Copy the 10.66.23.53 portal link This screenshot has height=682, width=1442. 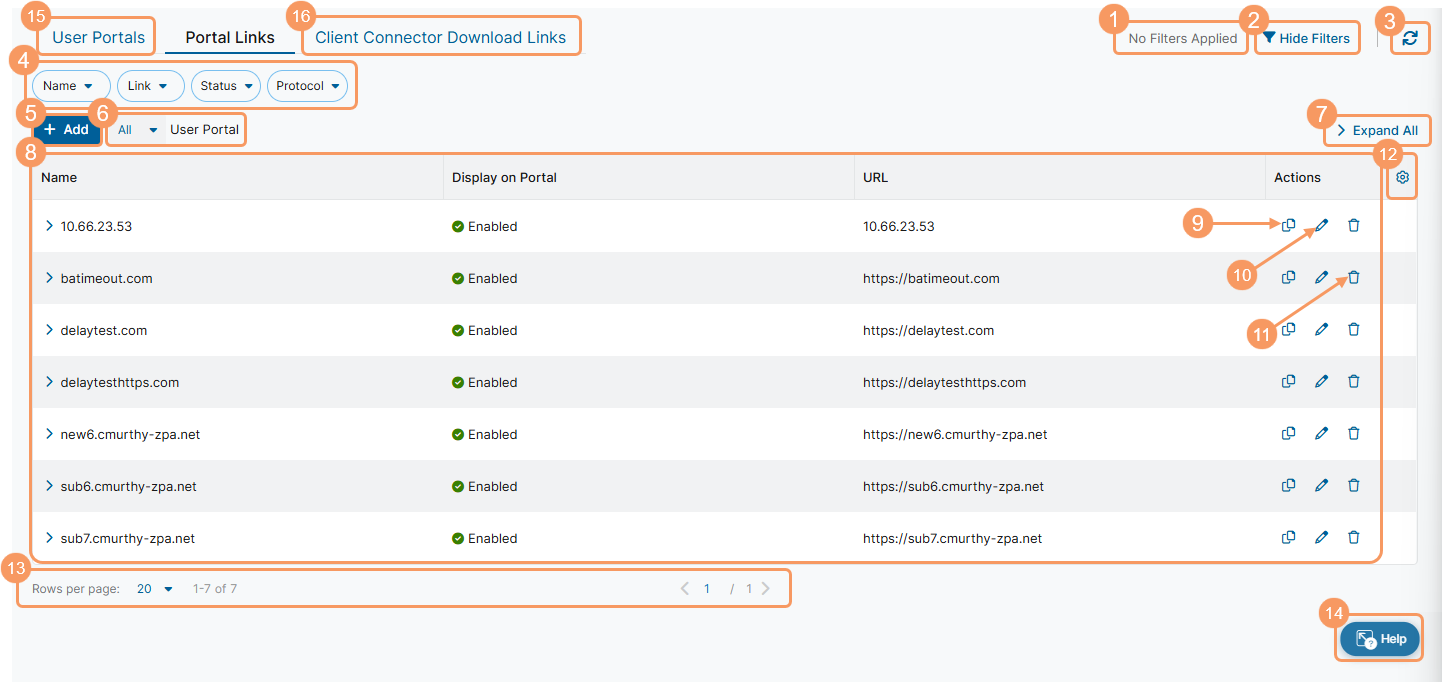(x=1289, y=226)
